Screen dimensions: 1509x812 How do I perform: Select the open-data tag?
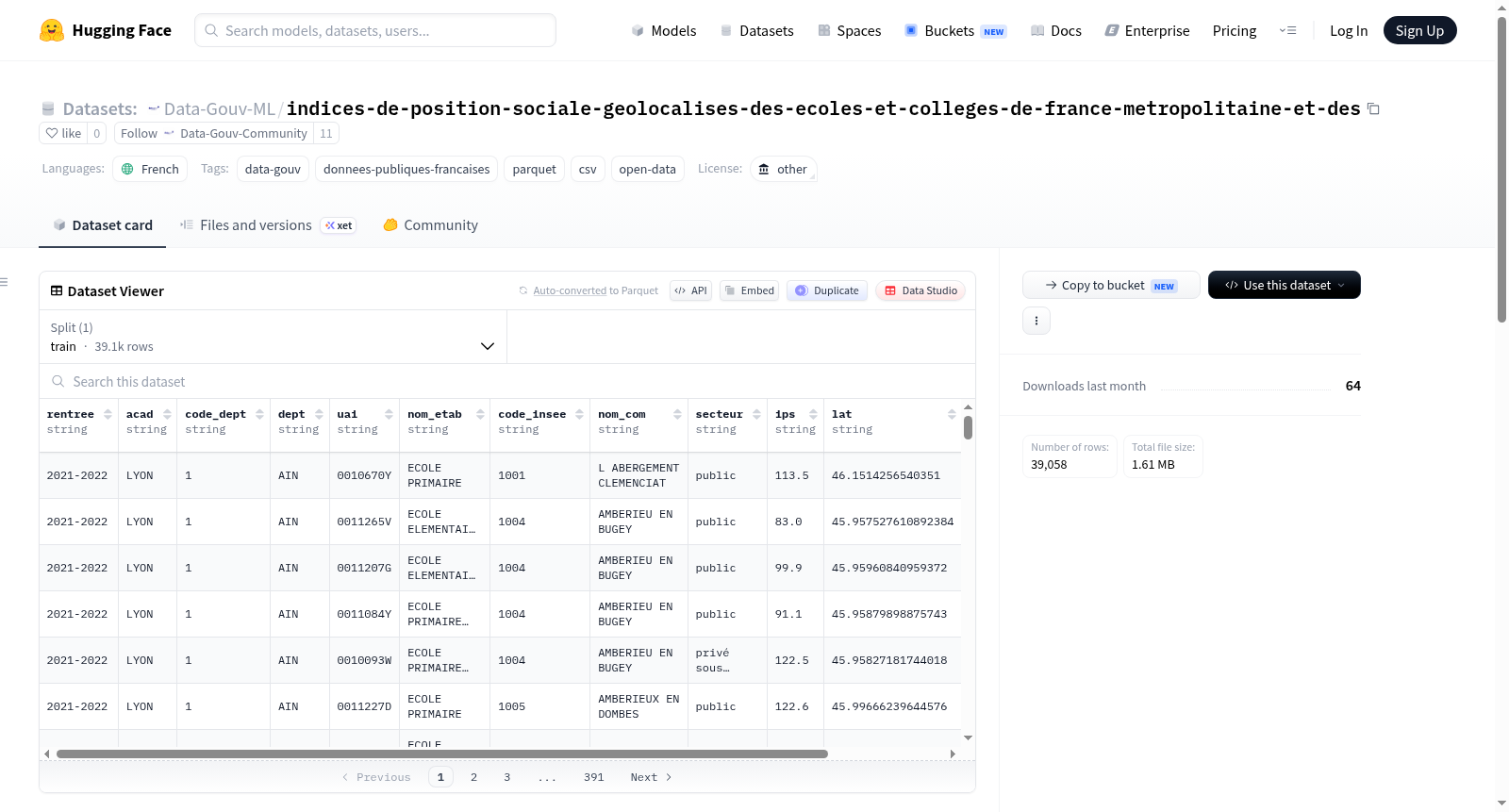click(x=647, y=169)
